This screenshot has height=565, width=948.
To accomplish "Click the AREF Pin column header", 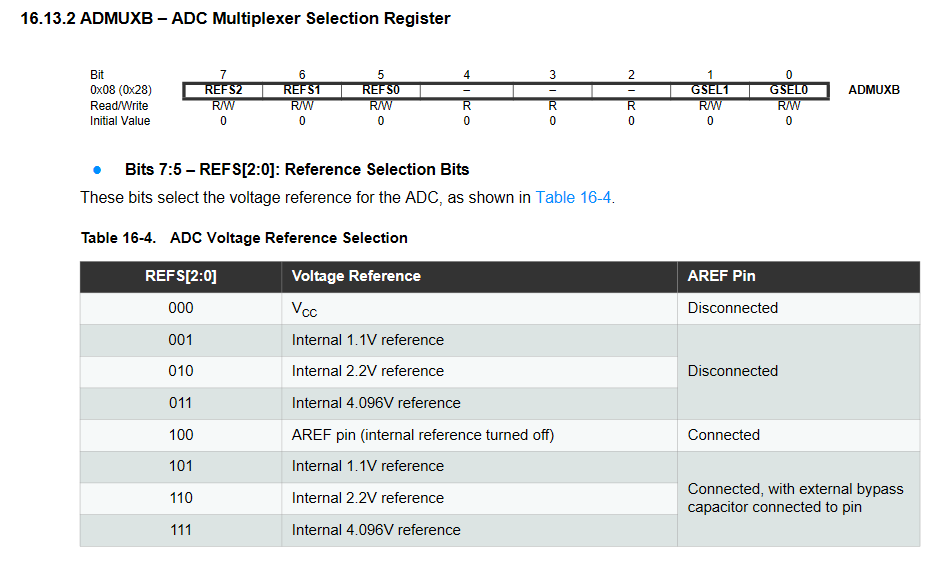I will tap(799, 276).
